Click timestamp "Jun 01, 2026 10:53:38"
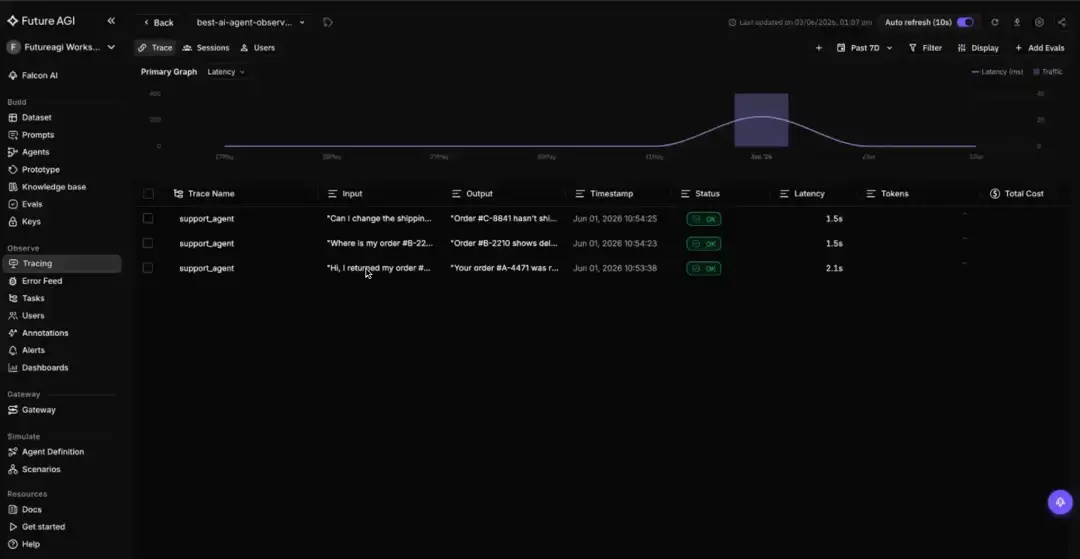This screenshot has width=1080, height=559. 615,268
